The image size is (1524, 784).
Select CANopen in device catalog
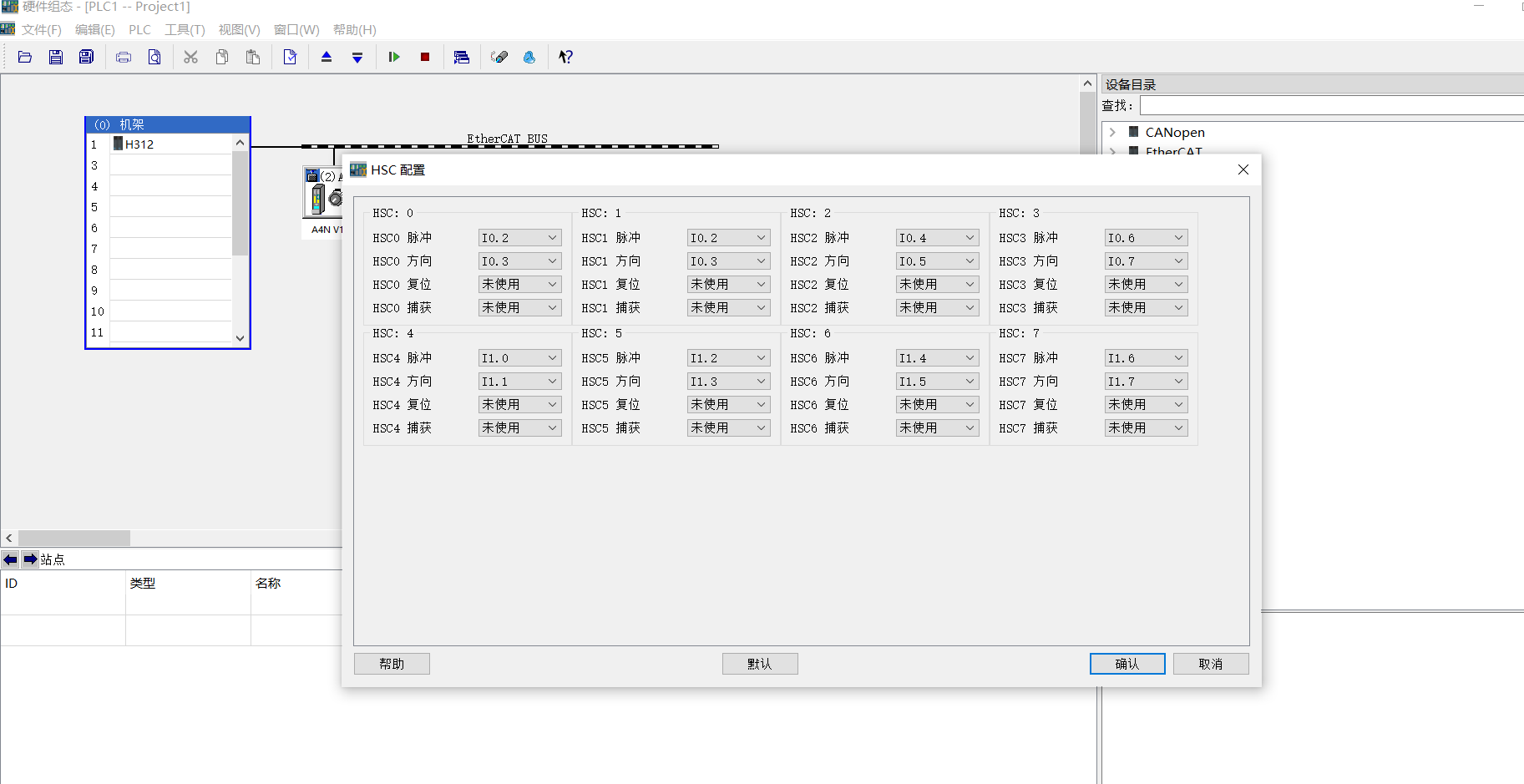coord(1174,132)
